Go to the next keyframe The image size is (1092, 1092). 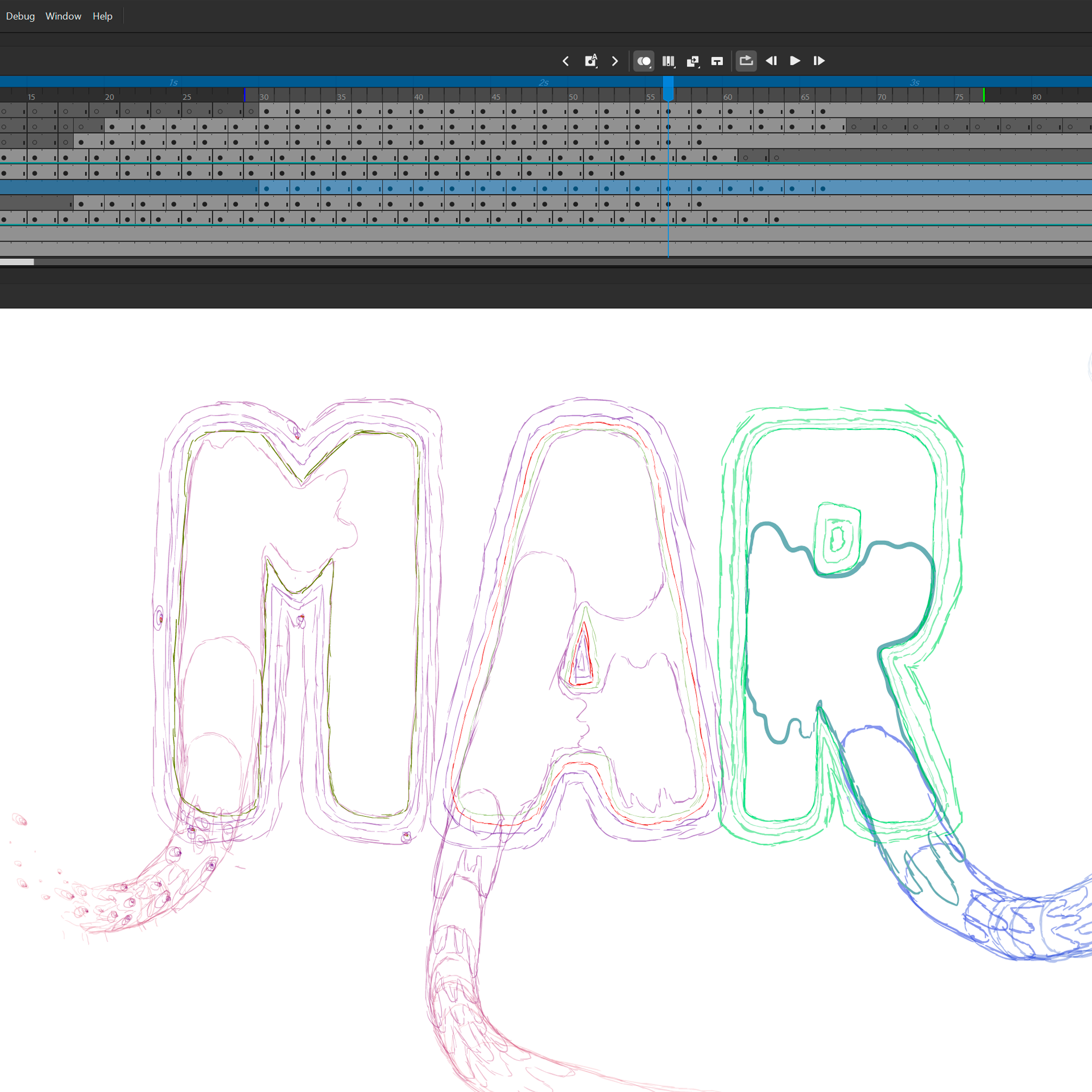click(x=615, y=61)
